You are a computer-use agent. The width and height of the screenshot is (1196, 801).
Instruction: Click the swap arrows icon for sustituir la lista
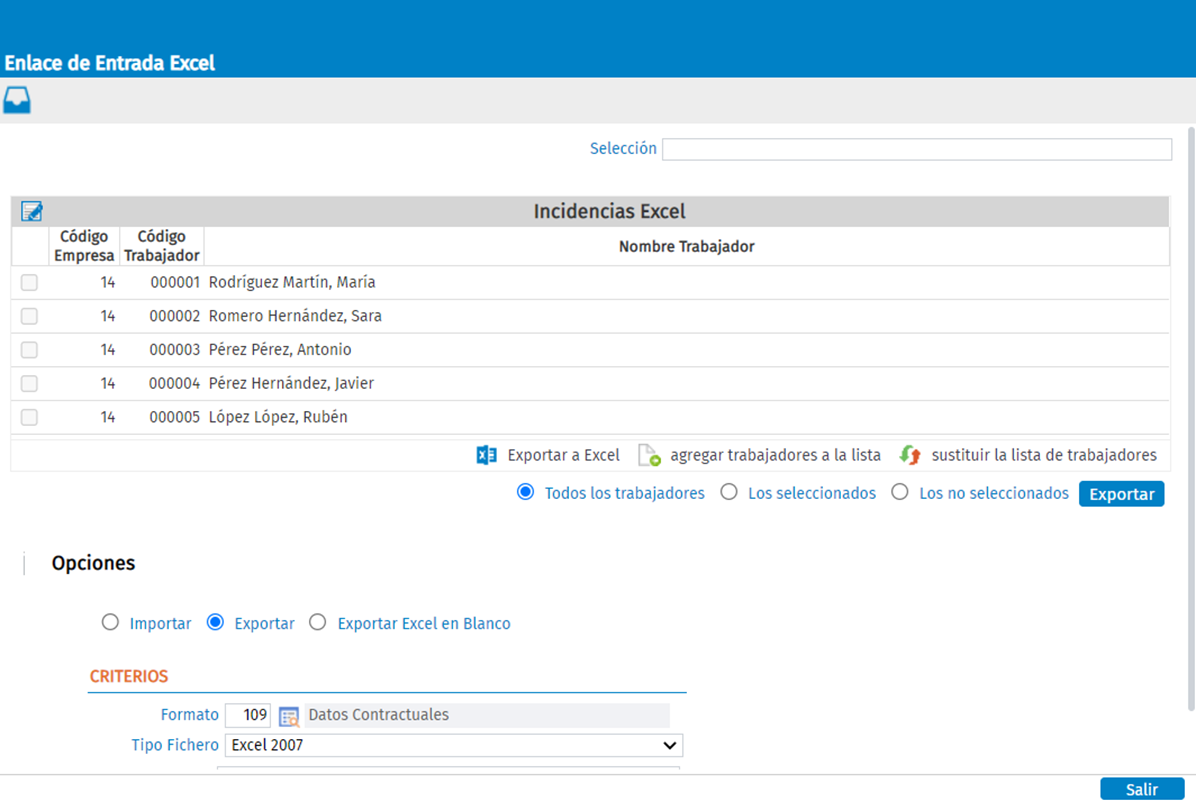click(910, 455)
